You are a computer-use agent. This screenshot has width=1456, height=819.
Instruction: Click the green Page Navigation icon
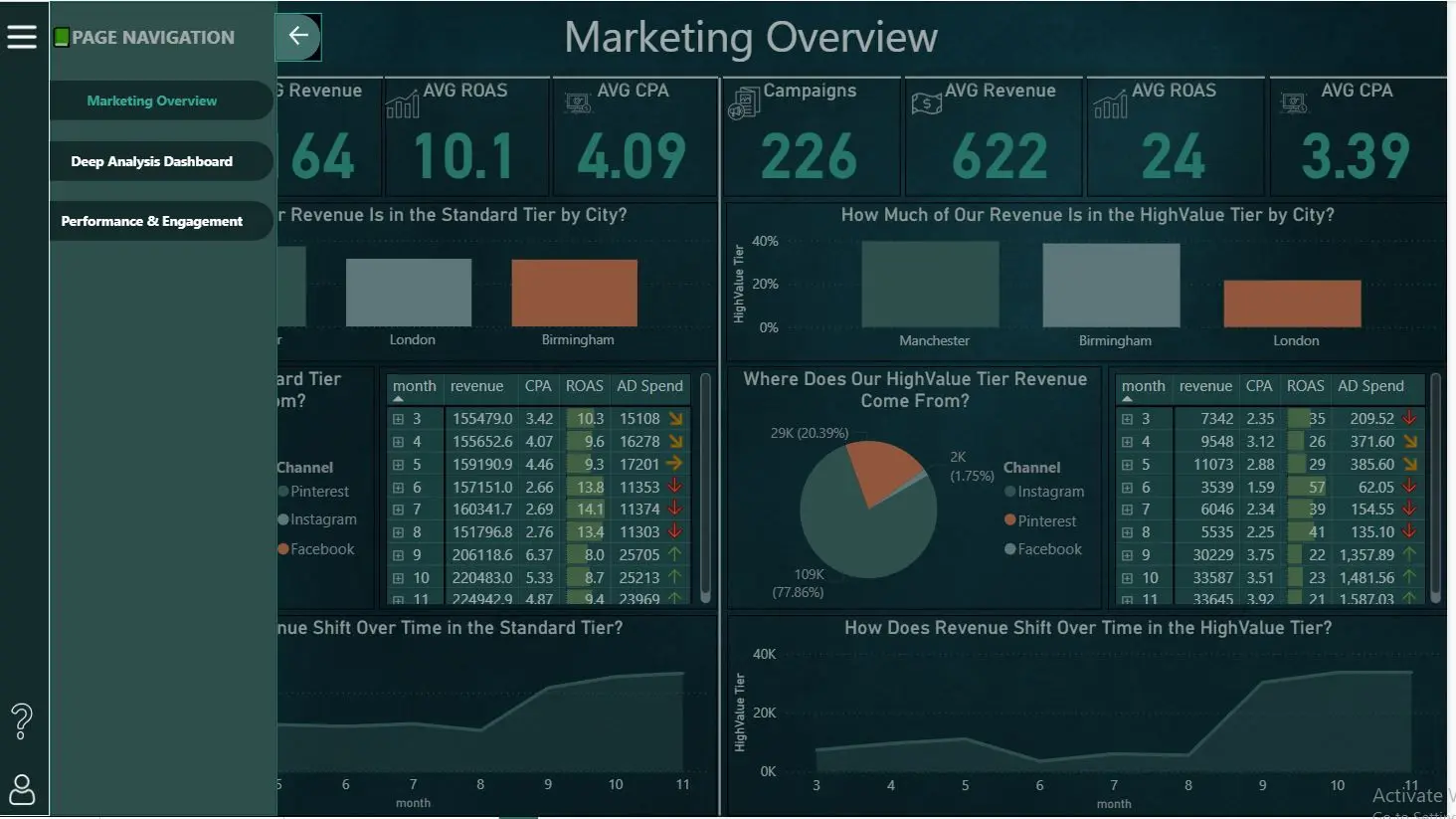pos(62,38)
